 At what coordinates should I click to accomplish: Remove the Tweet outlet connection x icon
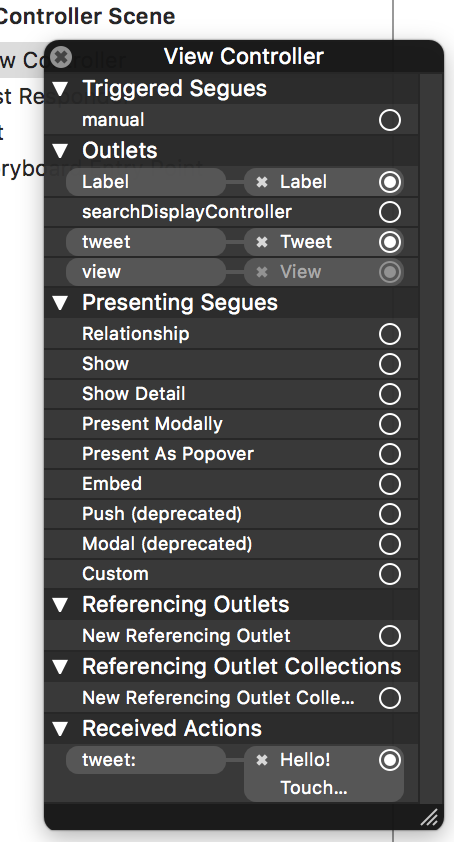point(262,242)
